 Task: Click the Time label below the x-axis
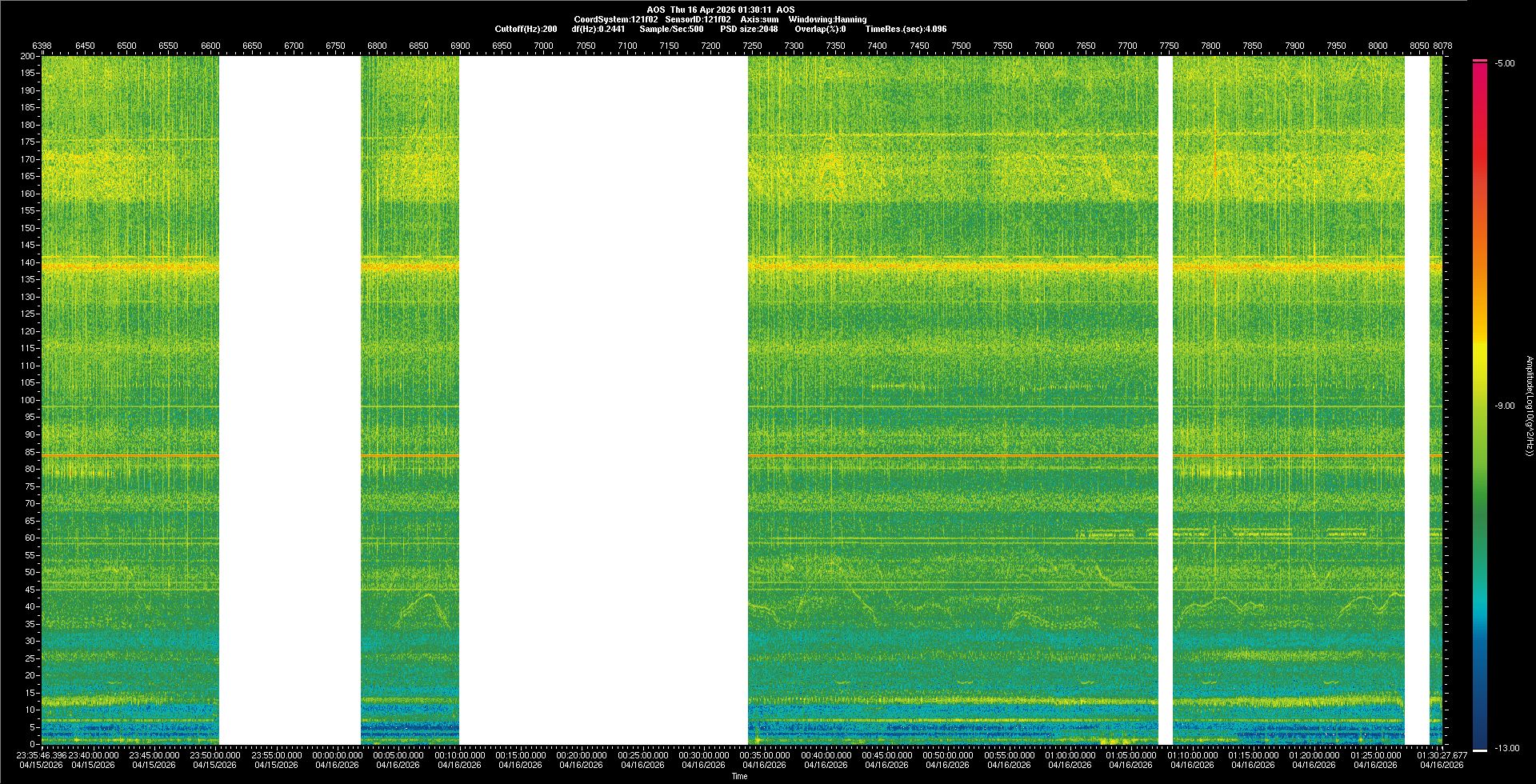739,776
